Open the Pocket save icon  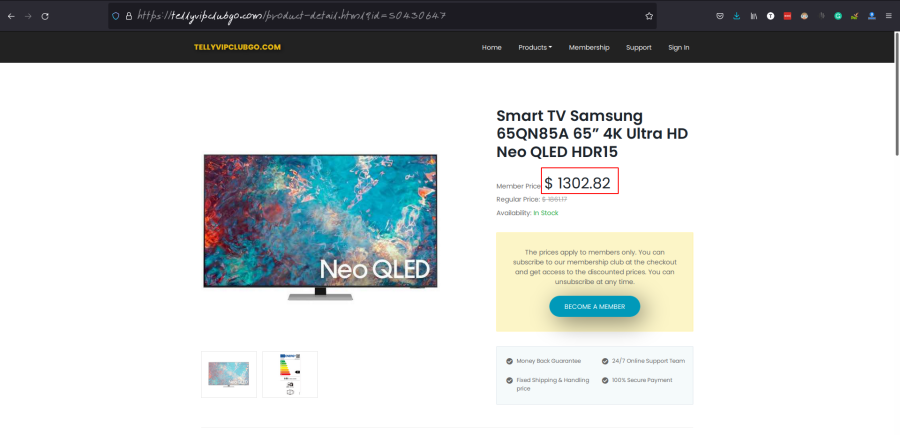click(x=720, y=16)
